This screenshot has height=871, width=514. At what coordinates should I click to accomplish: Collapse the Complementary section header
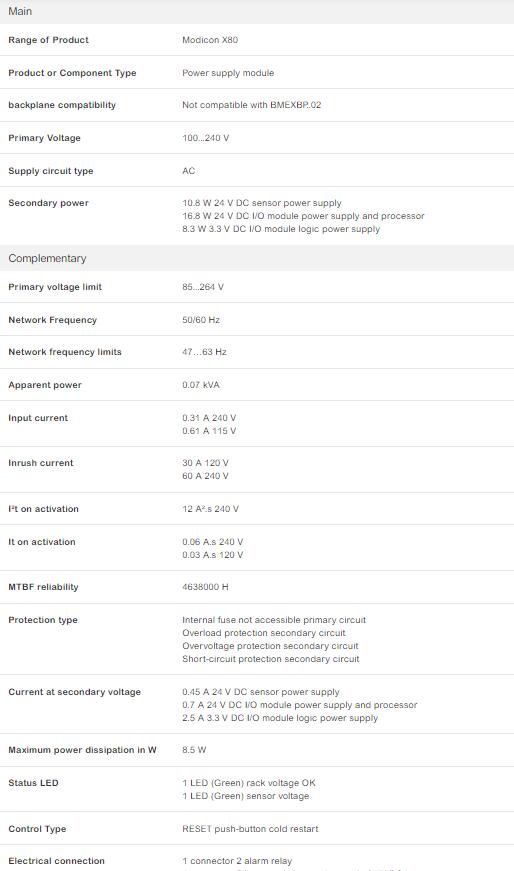257,258
